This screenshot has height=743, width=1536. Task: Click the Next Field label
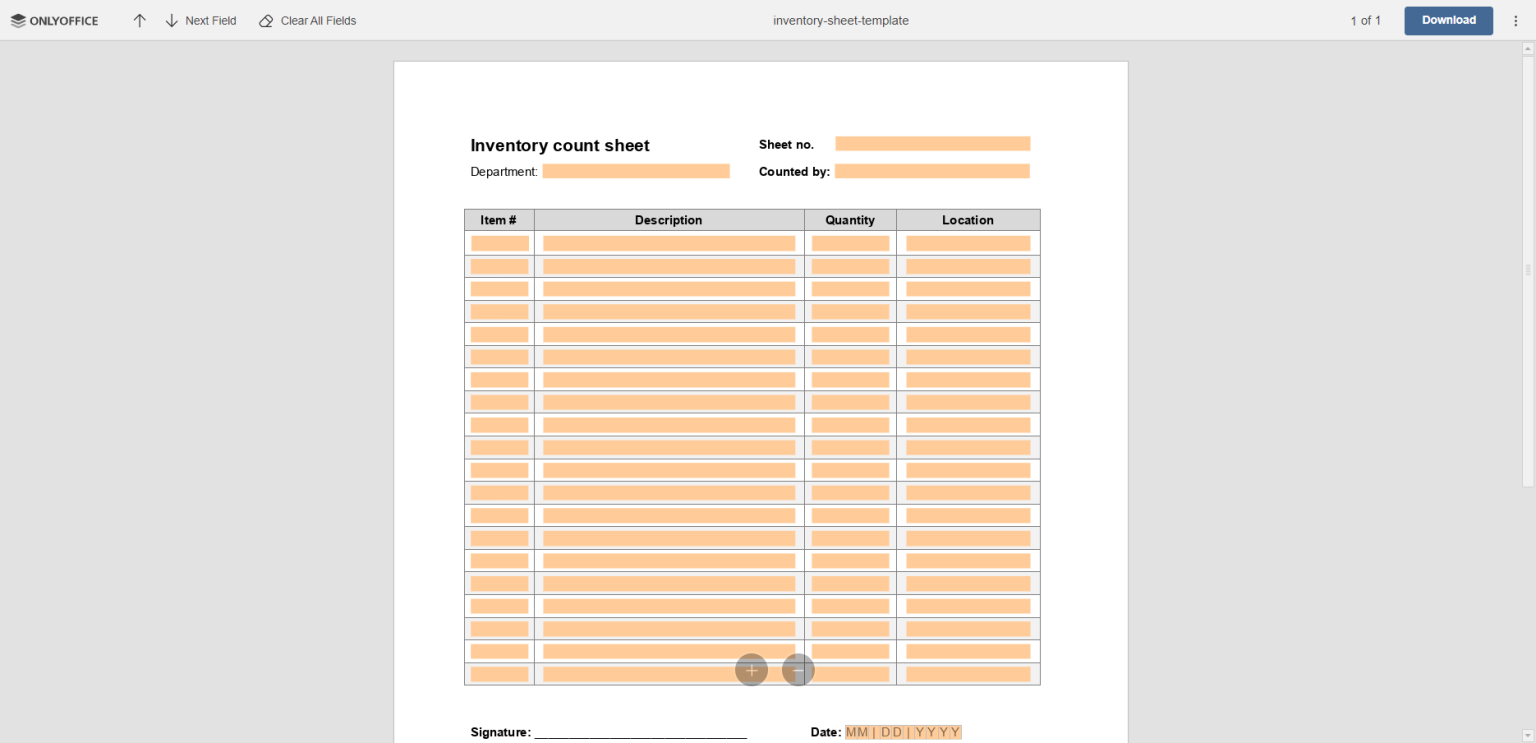coord(210,20)
